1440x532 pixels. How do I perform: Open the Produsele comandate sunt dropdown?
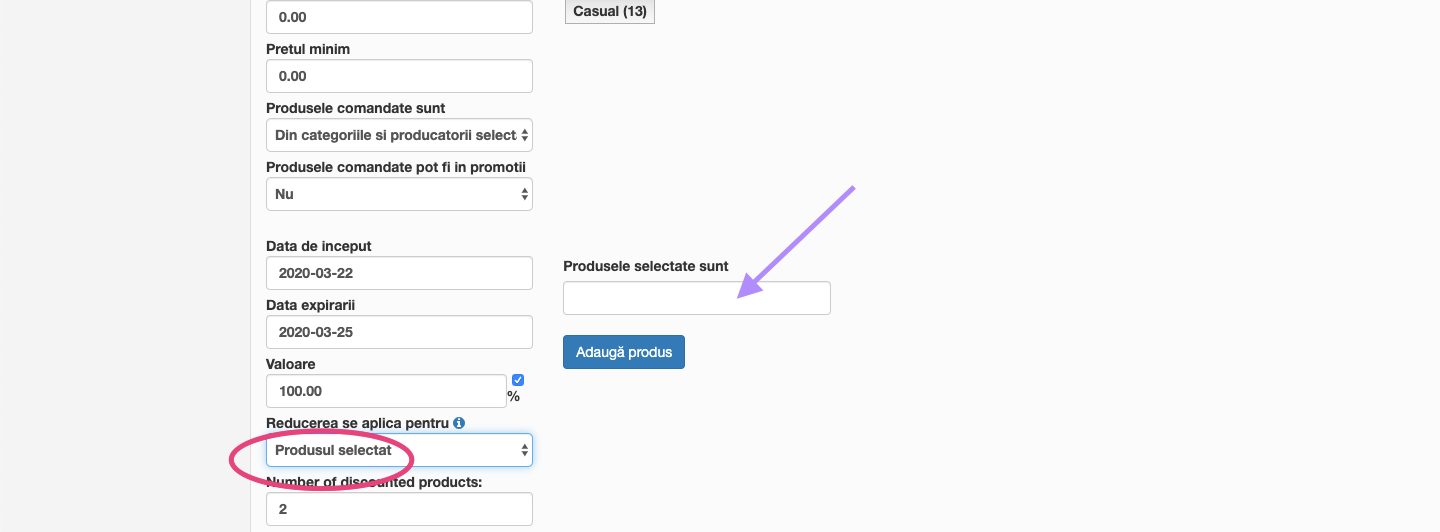pyautogui.click(x=399, y=135)
